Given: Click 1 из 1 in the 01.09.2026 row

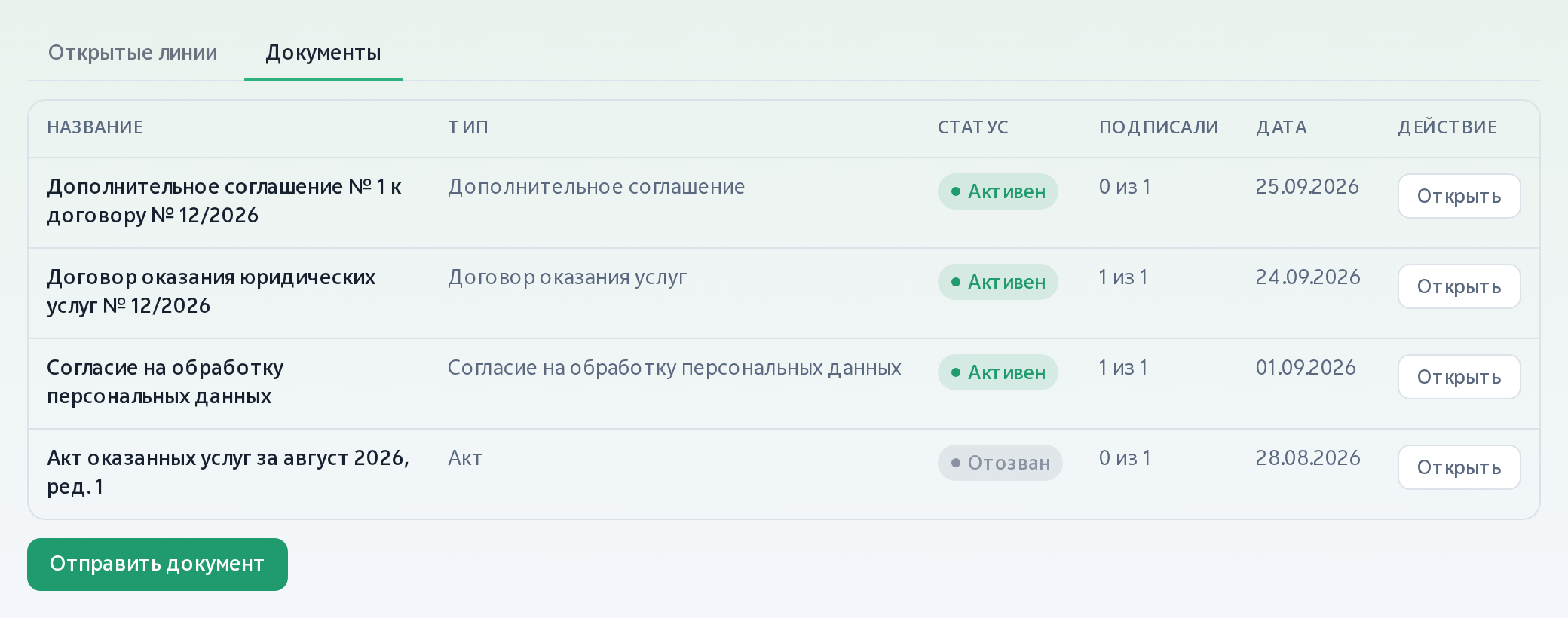Looking at the screenshot, I should pyautogui.click(x=1123, y=368).
